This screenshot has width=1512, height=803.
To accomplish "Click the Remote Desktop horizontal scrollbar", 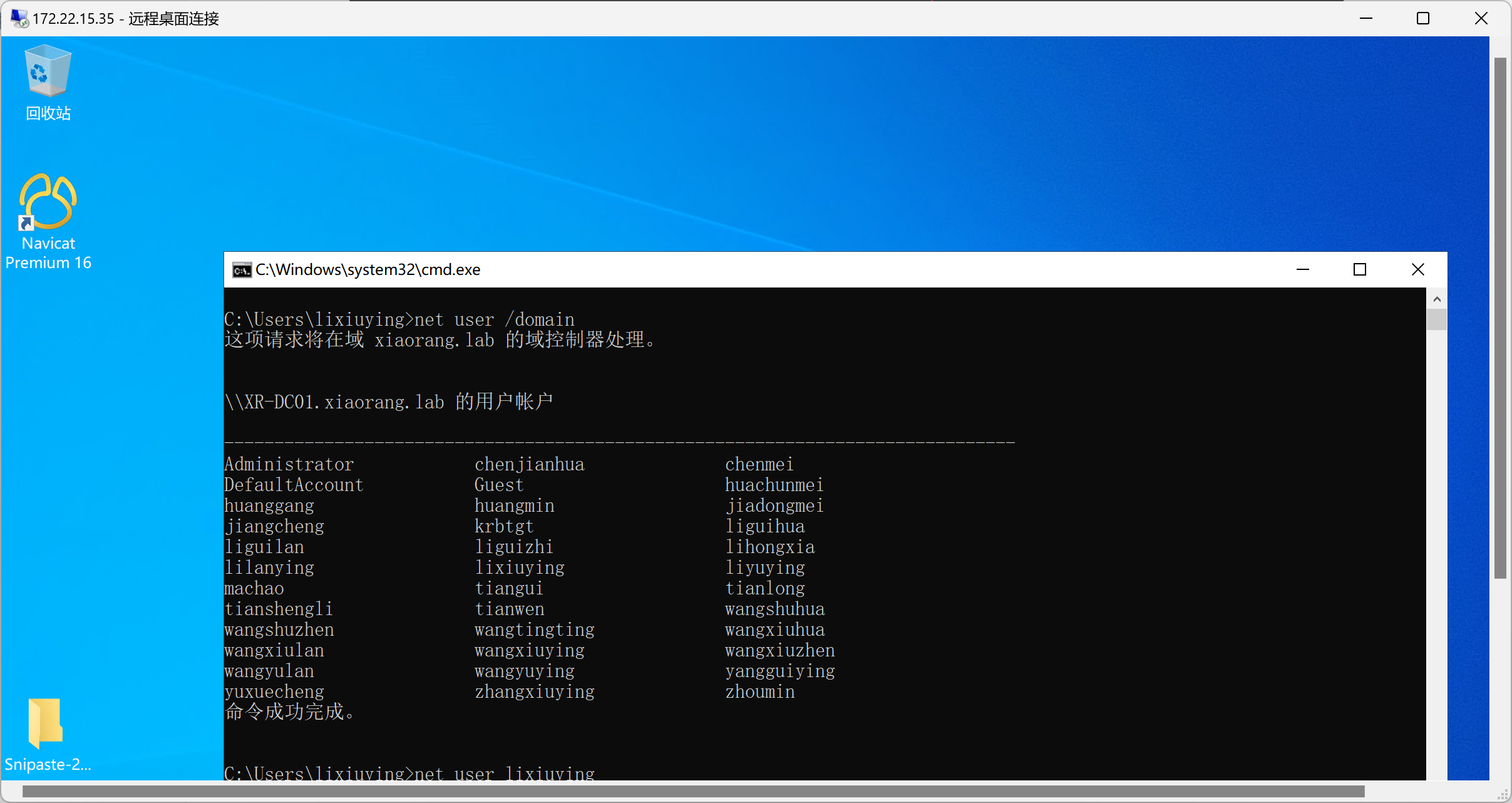I will tap(693, 791).
